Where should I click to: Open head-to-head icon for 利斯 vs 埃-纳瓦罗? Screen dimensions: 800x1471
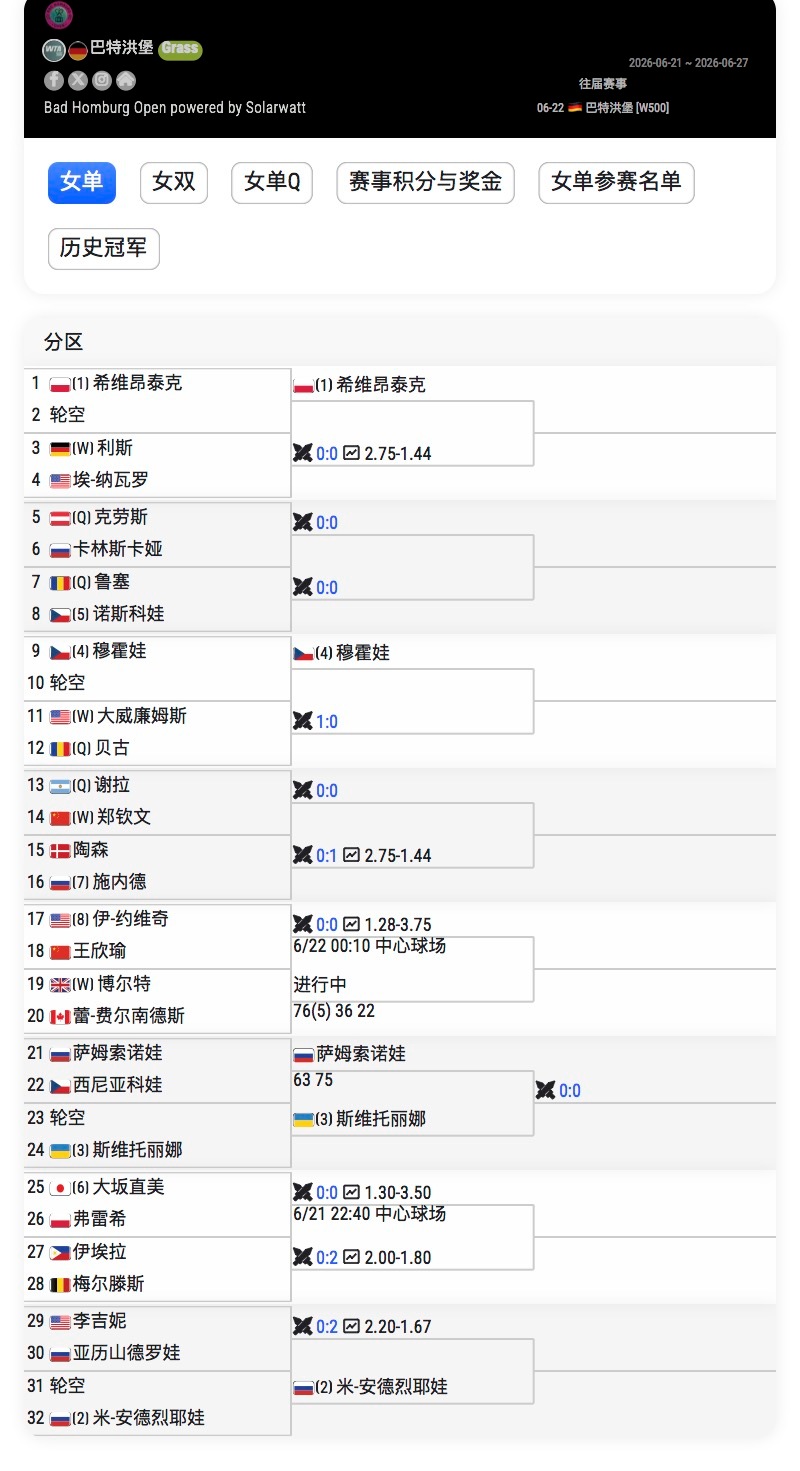(302, 453)
